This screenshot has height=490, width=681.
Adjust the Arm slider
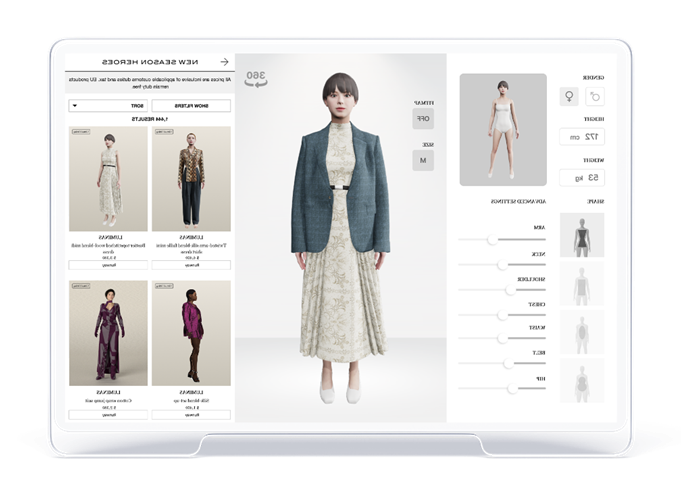490,241
